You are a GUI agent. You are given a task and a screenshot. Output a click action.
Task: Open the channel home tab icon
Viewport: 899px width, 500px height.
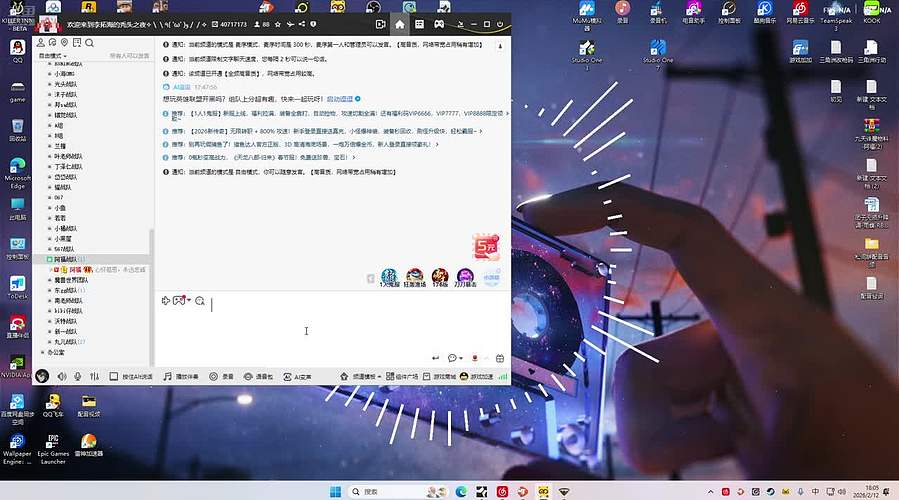click(400, 24)
